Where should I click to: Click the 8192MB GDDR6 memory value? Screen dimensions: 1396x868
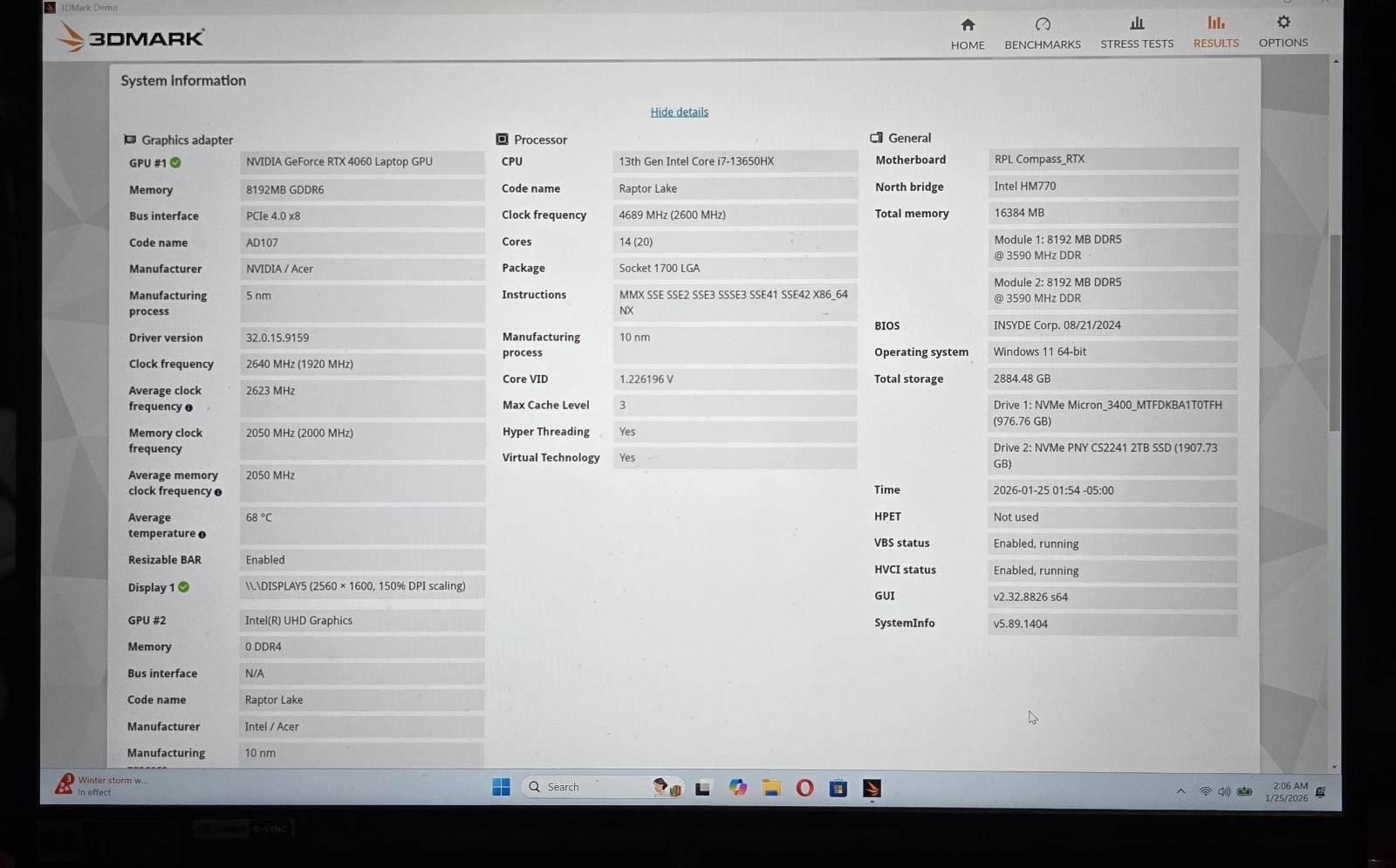pyautogui.click(x=362, y=190)
